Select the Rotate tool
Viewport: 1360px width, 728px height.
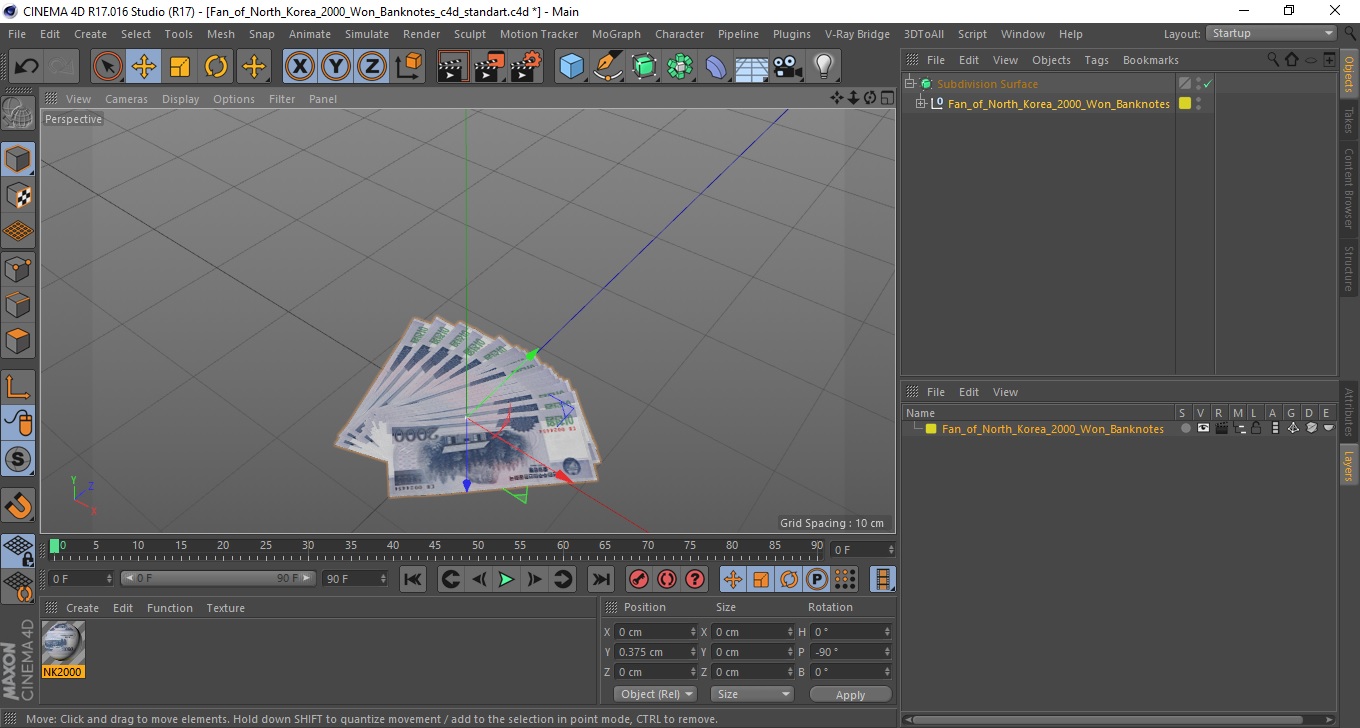point(216,67)
